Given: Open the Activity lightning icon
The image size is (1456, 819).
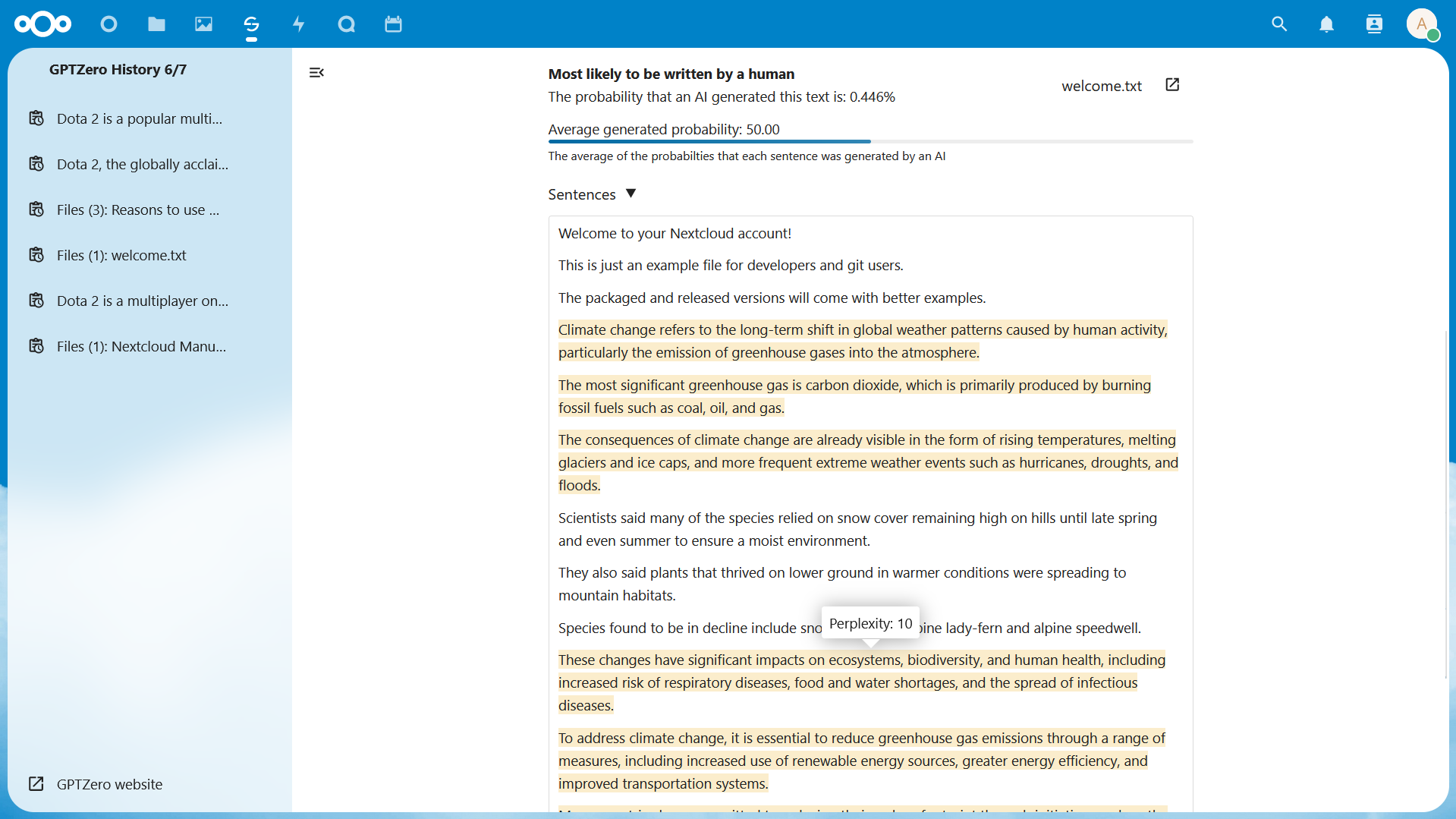Looking at the screenshot, I should (x=299, y=24).
